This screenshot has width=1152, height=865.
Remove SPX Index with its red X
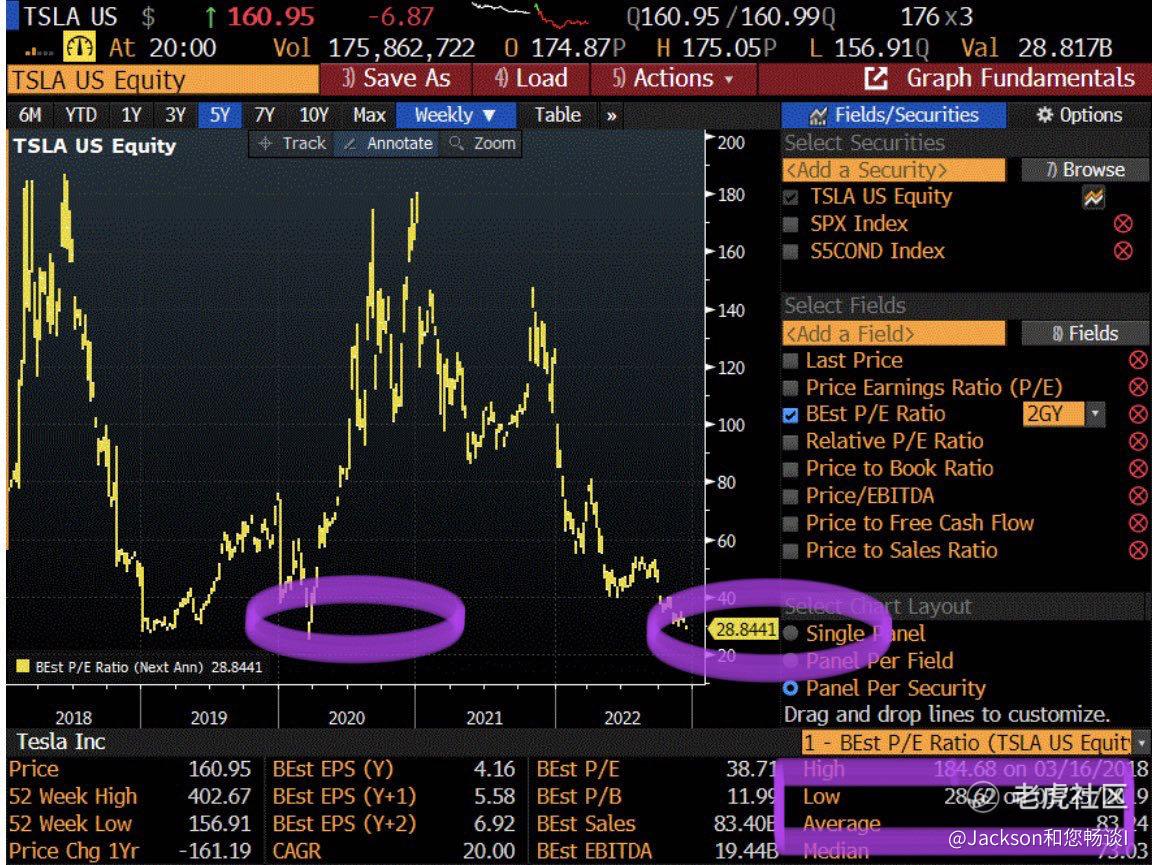(1123, 223)
